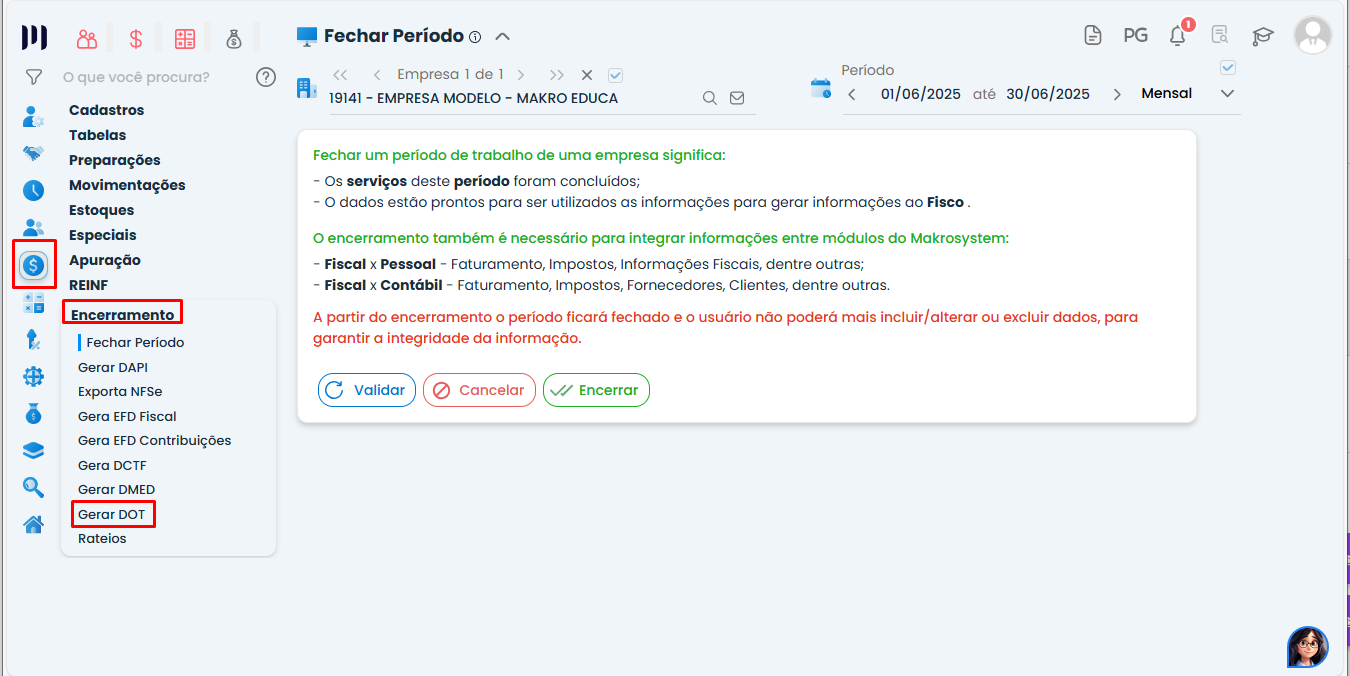This screenshot has width=1350, height=676.
Task: Open the money bag module icon in top bar
Action: (x=234, y=39)
